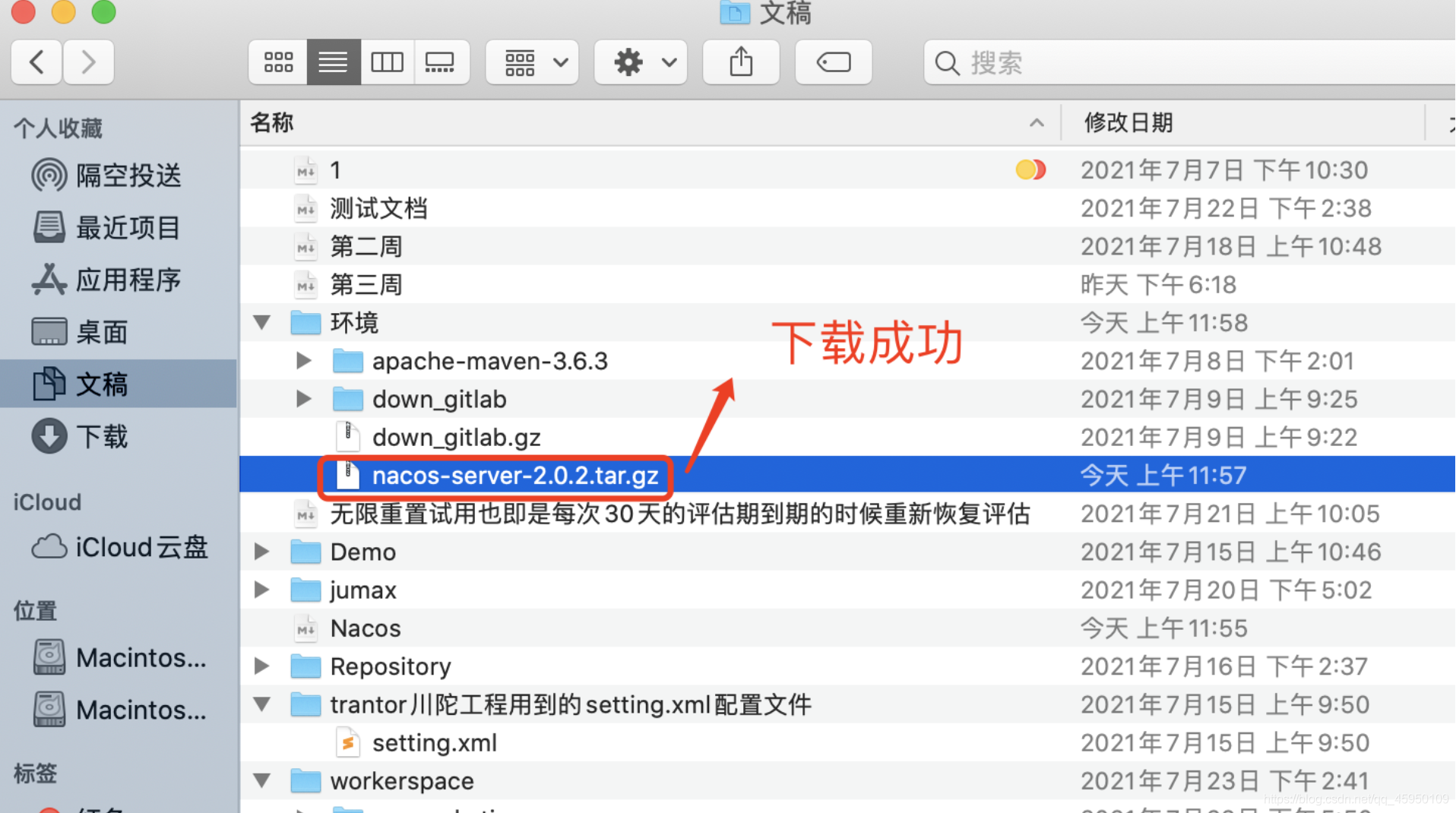1456x813 pixels.
Task: Expand the apache-maven-3.6.3 folder
Action: [x=304, y=360]
